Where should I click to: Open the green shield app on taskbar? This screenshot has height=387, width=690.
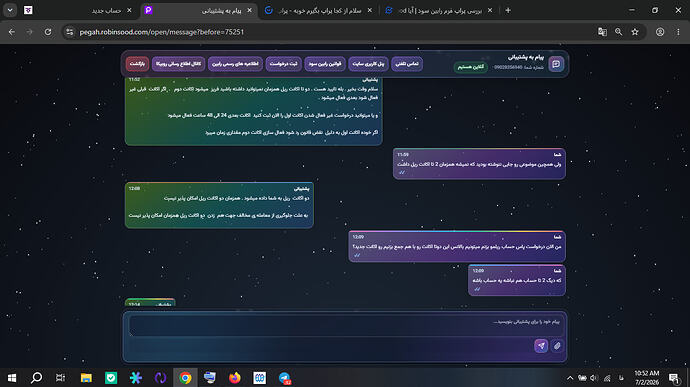pyautogui.click(x=111, y=378)
